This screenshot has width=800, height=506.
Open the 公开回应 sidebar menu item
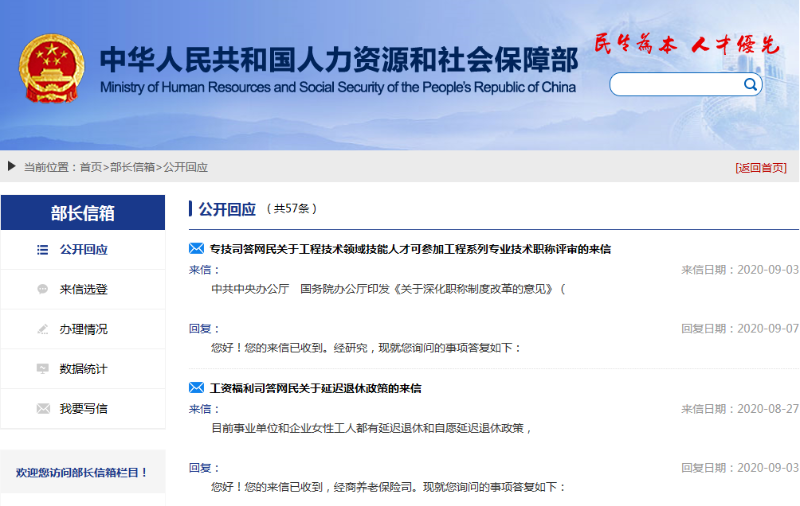coord(83,250)
